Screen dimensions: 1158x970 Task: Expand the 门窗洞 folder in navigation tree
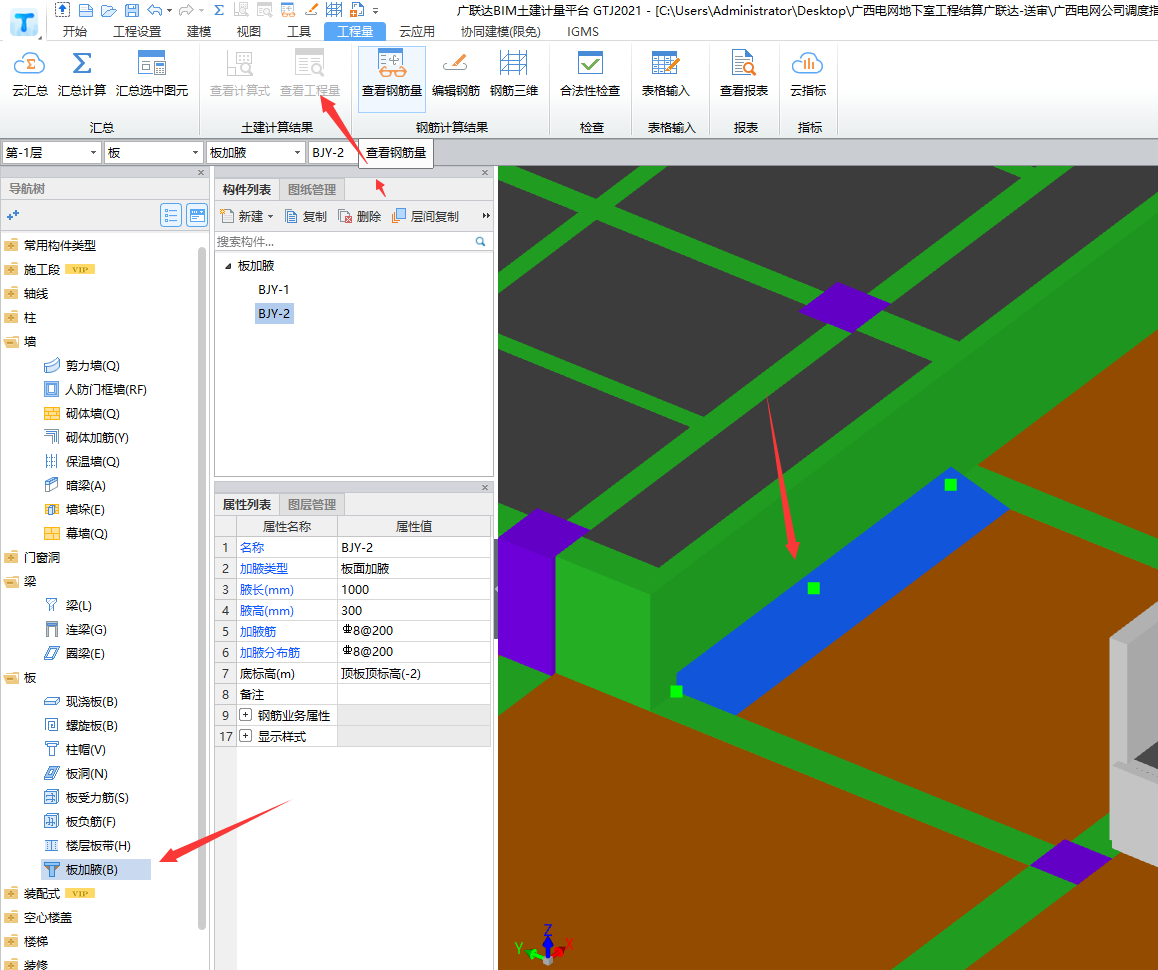click(x=11, y=558)
